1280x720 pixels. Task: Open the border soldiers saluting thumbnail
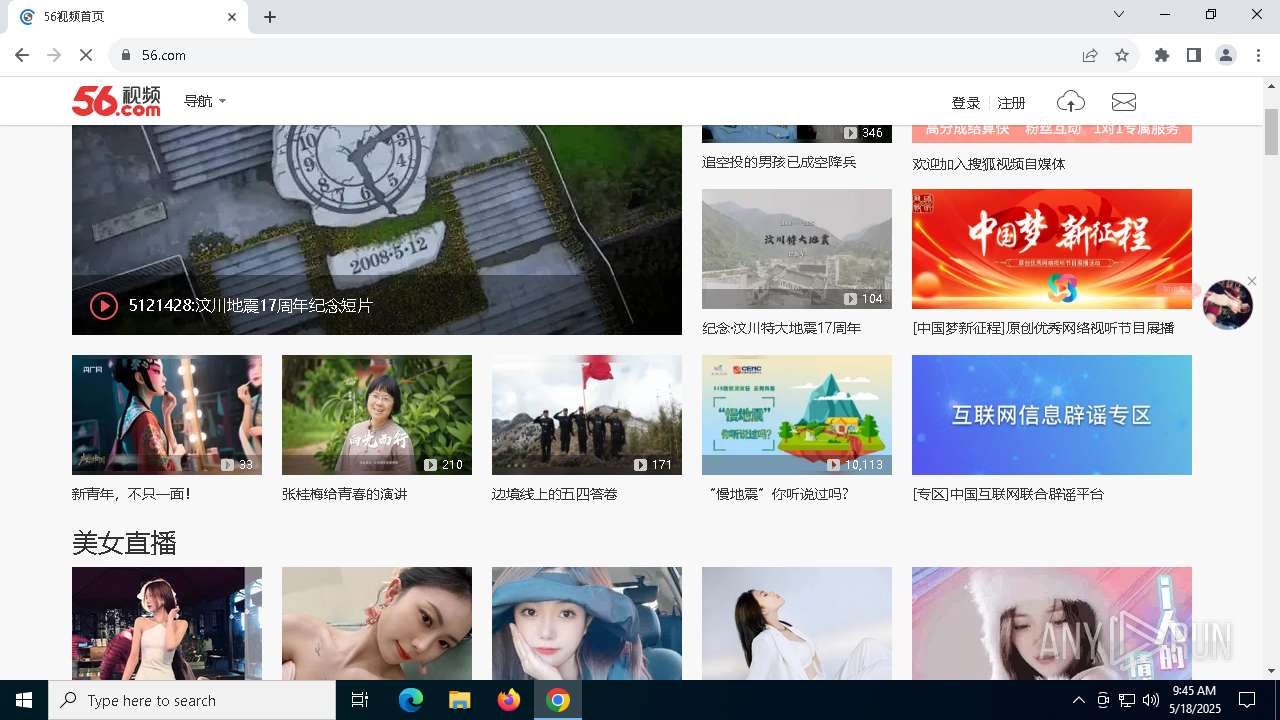587,415
